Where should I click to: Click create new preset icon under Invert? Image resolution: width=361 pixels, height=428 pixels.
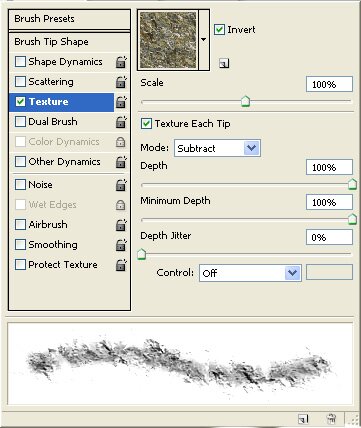click(x=224, y=63)
